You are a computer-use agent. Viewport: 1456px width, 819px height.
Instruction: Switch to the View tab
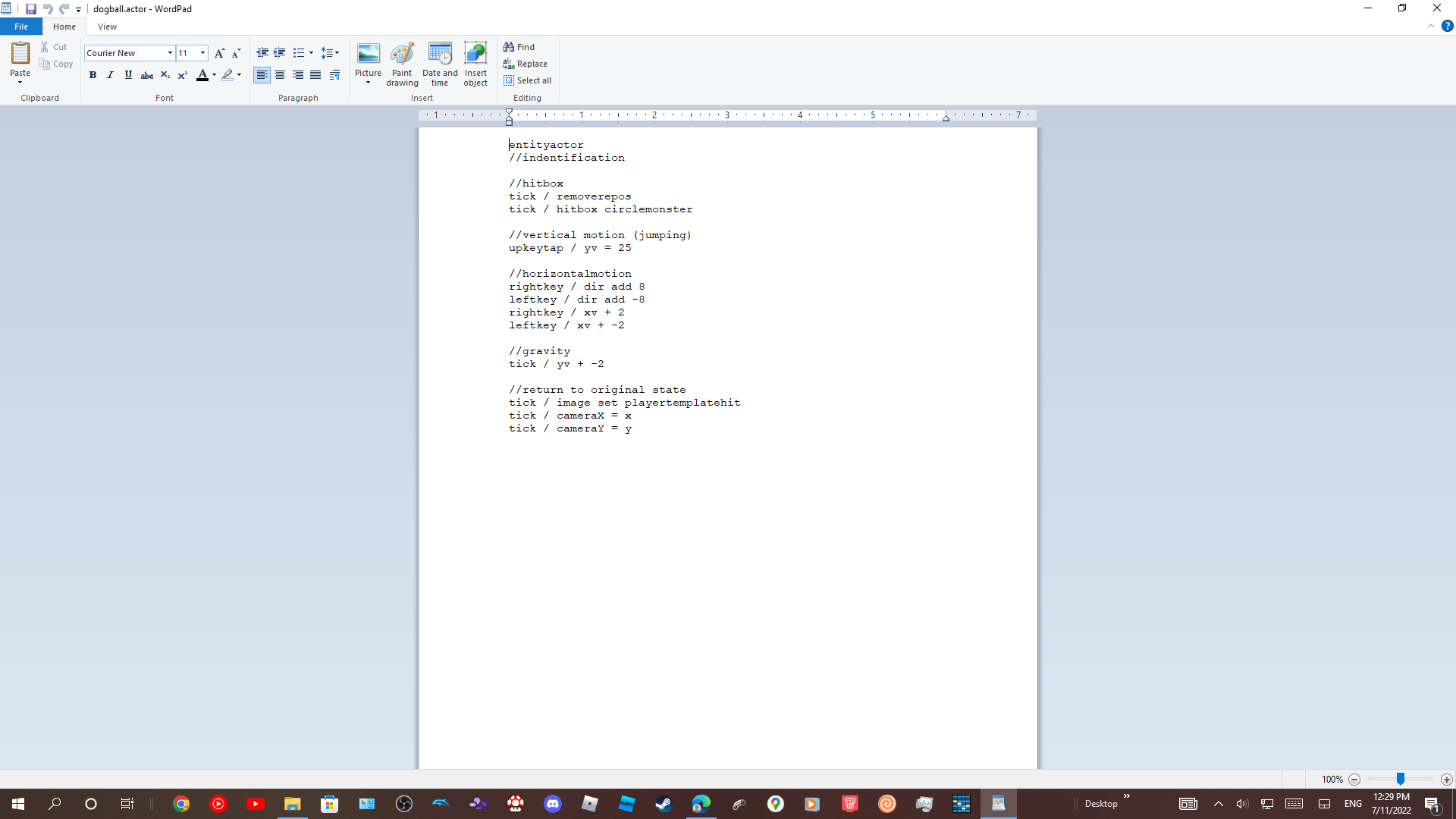pos(107,26)
